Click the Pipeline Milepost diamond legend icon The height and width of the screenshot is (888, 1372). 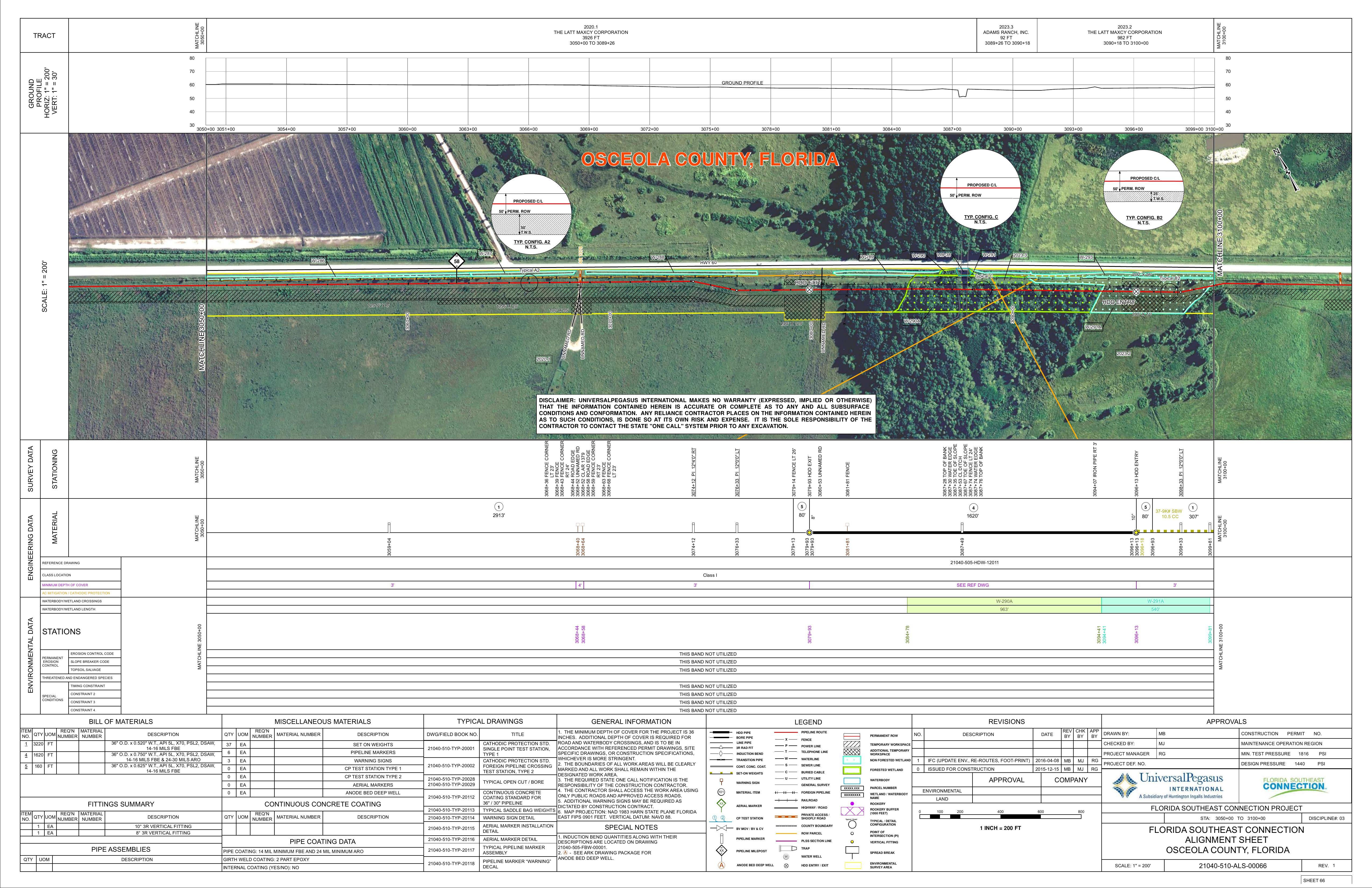coord(721,851)
